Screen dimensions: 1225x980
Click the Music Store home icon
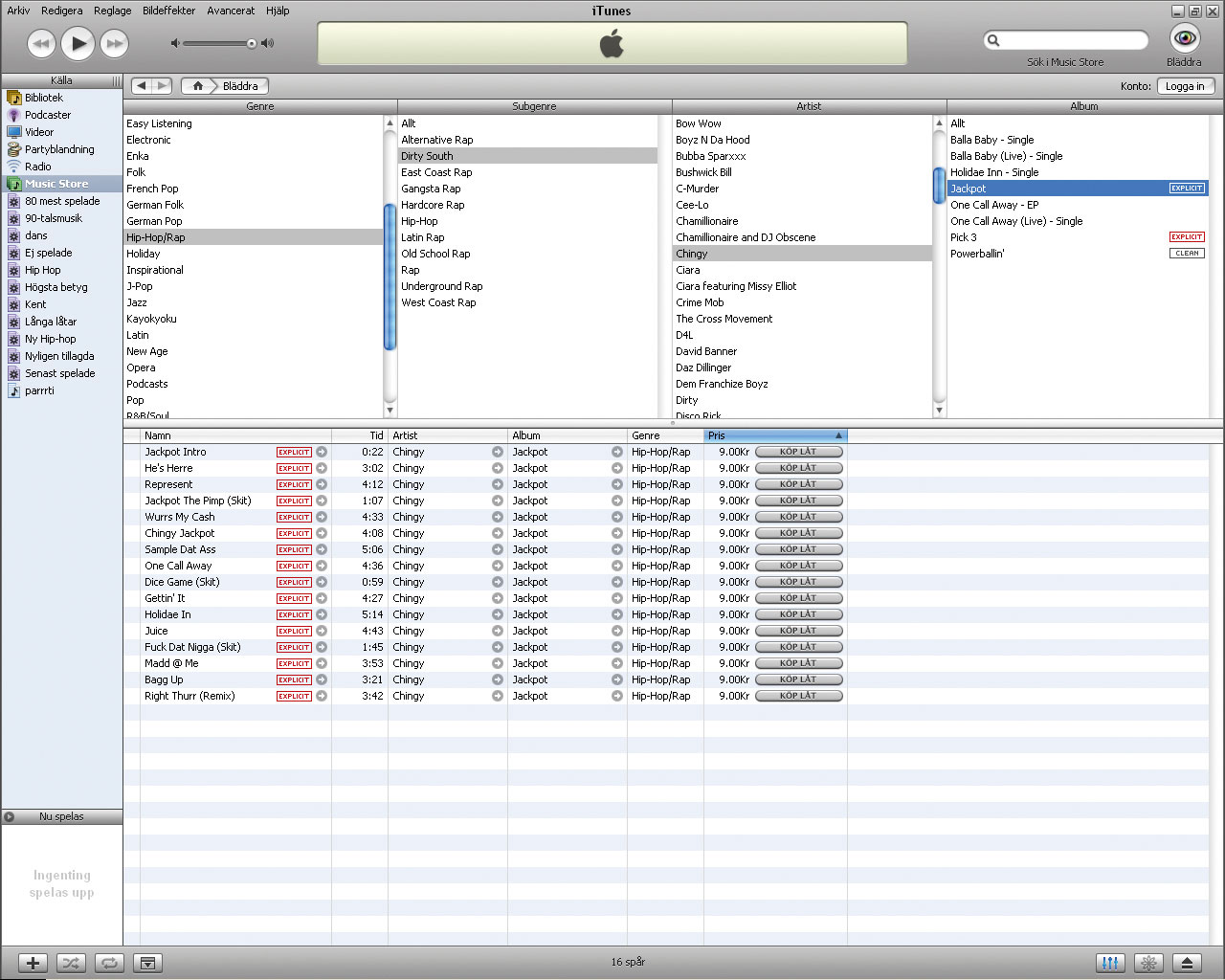pyautogui.click(x=198, y=86)
